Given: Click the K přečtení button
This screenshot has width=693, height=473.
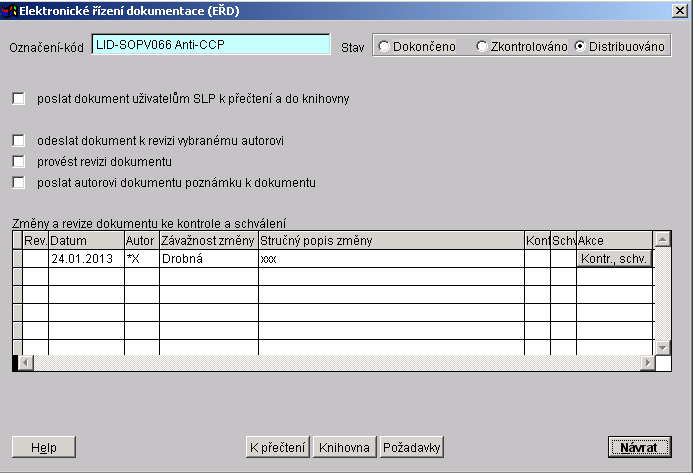Looking at the screenshot, I should pos(277,447).
